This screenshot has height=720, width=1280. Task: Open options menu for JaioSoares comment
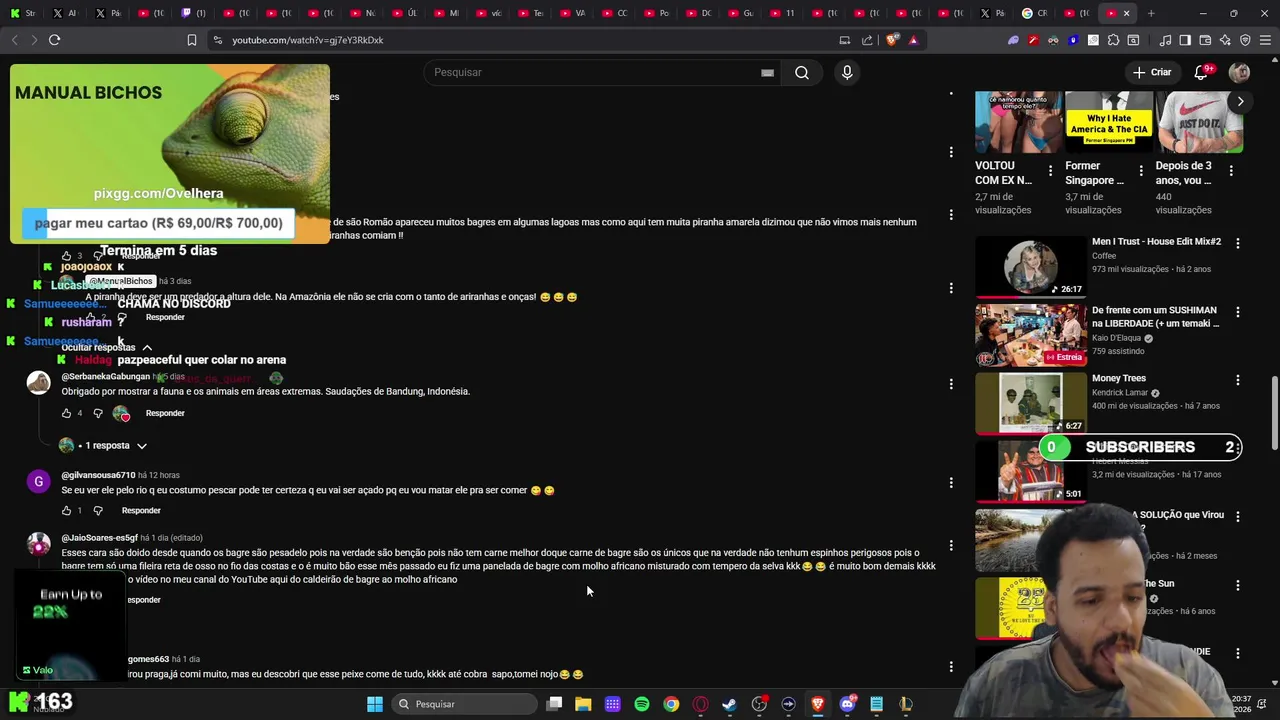point(951,545)
